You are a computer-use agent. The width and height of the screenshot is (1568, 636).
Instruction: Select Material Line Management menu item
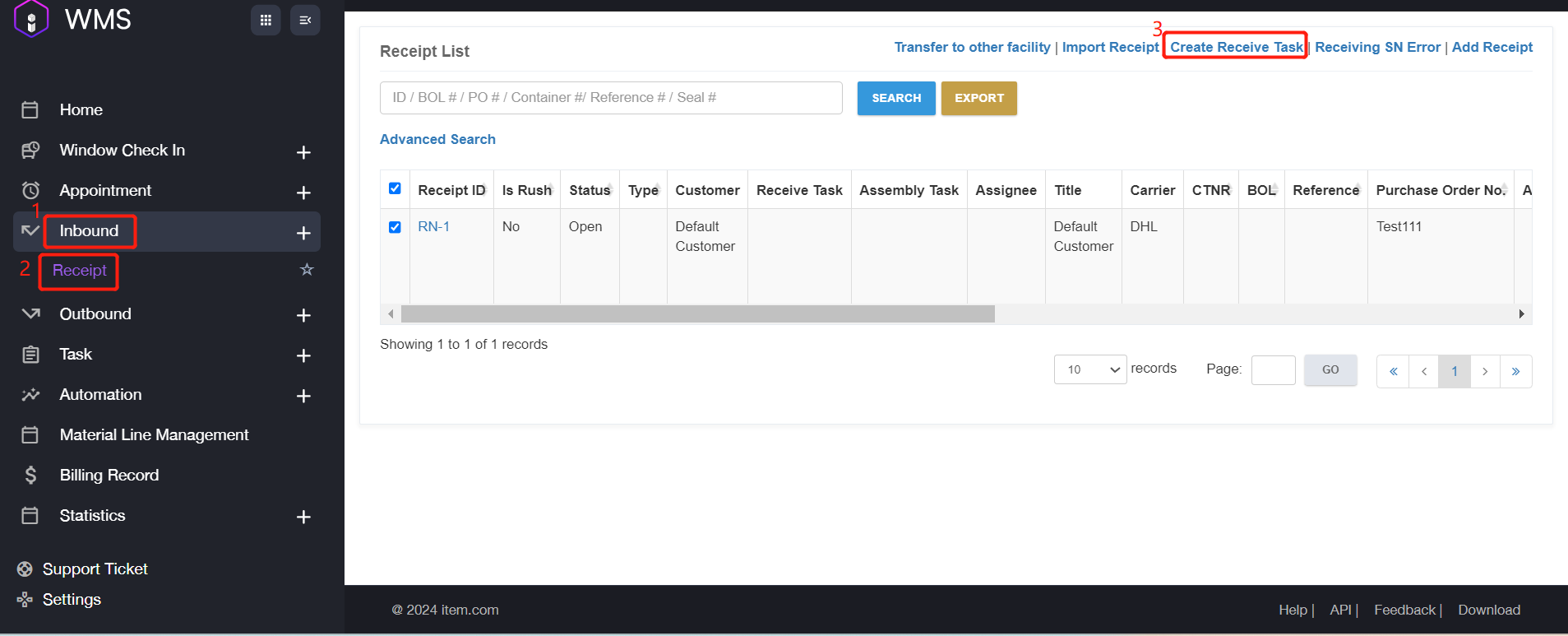(x=154, y=435)
